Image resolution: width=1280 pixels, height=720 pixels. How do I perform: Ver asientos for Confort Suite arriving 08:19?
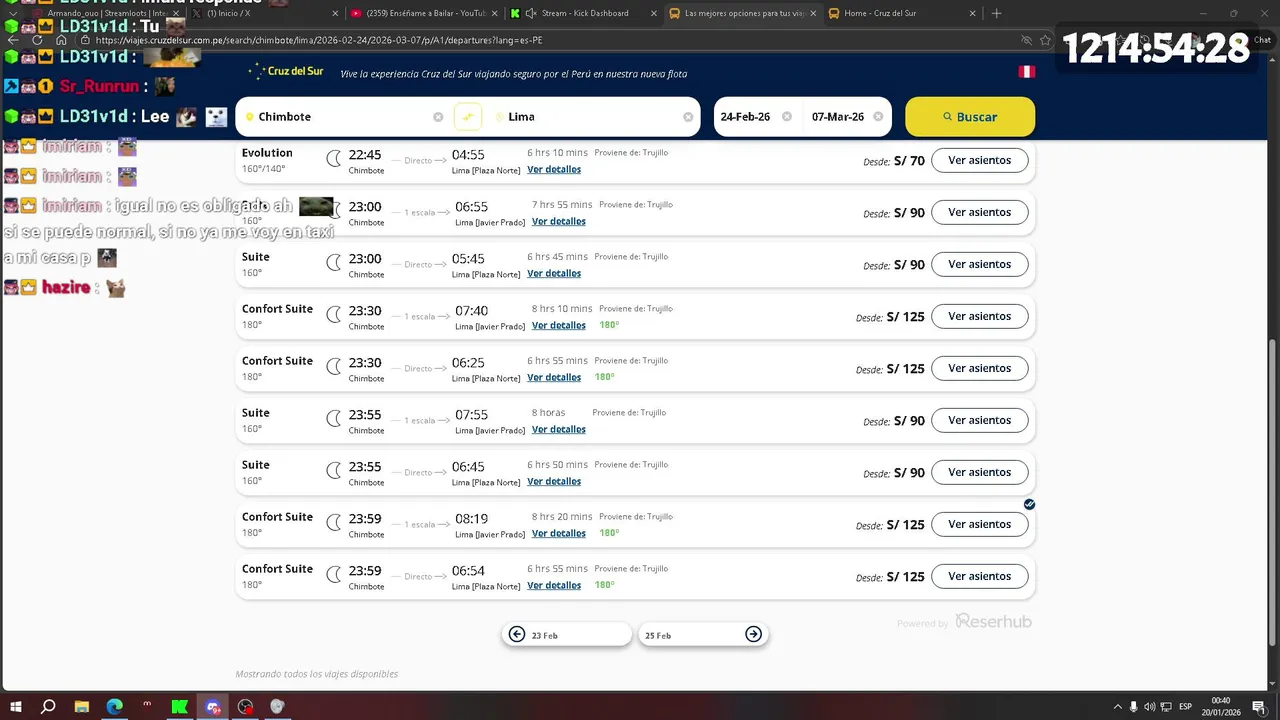point(979,524)
